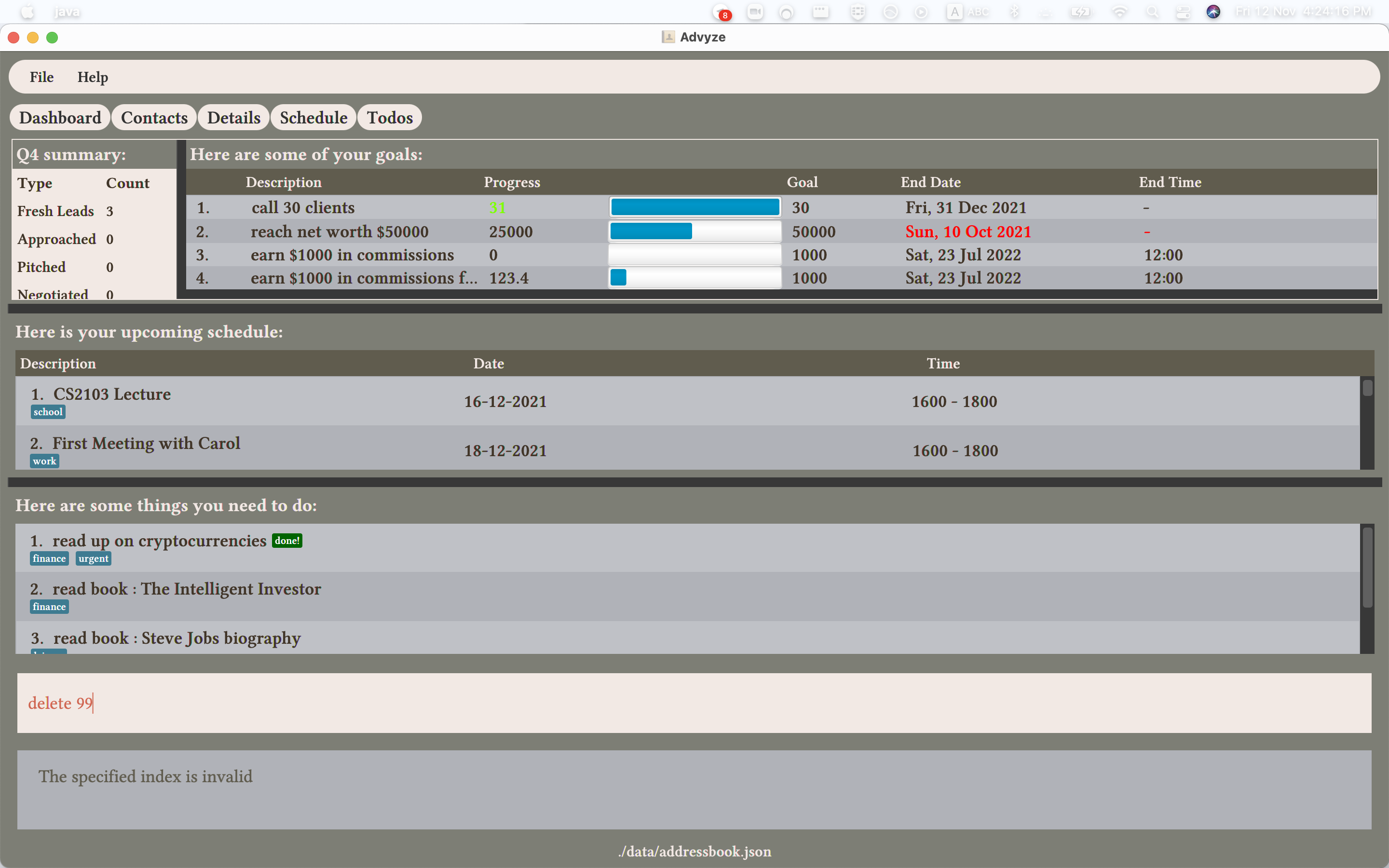Click the to-do list scrollbar

click(1367, 567)
